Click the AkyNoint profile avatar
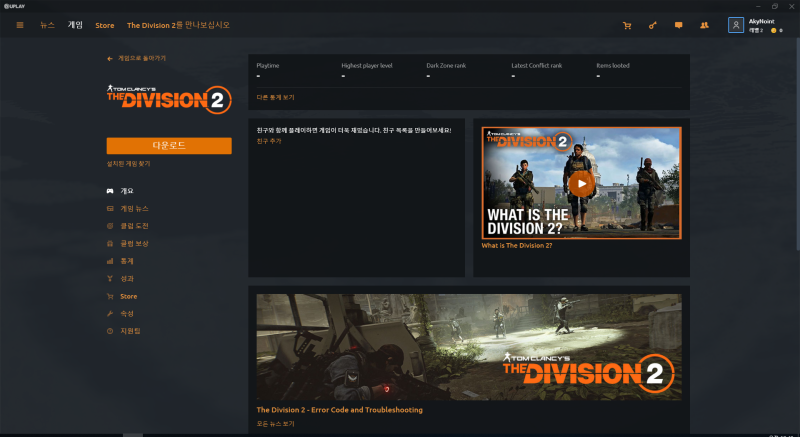Screen dimensions: 800x437 pyautogui.click(x=736, y=25)
